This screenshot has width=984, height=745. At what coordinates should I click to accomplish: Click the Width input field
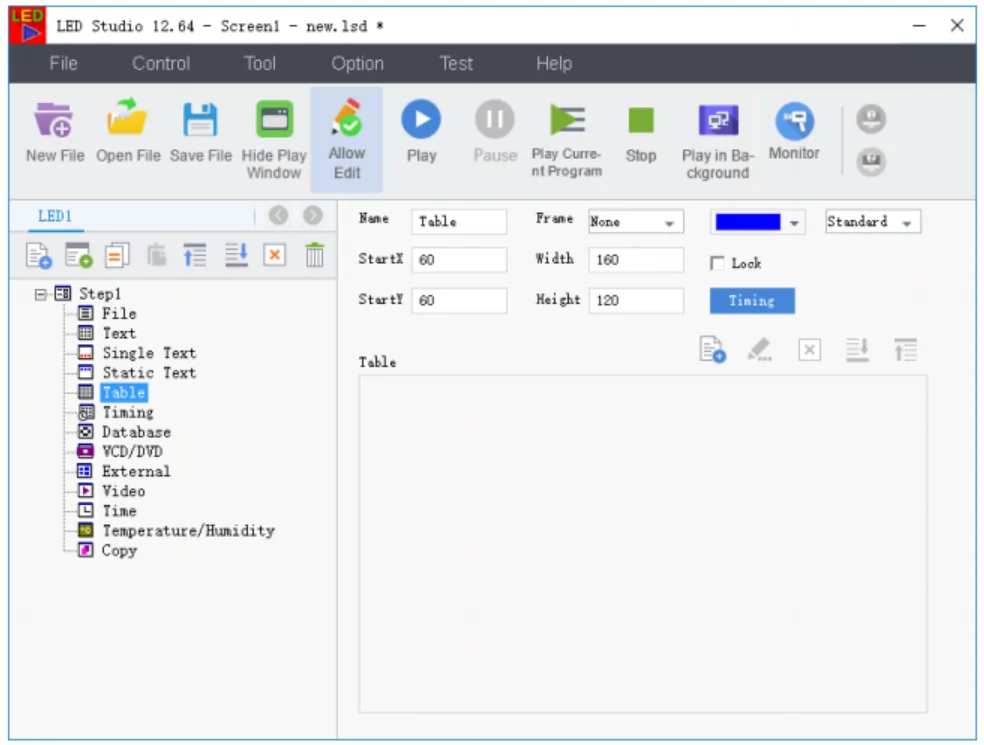[636, 260]
